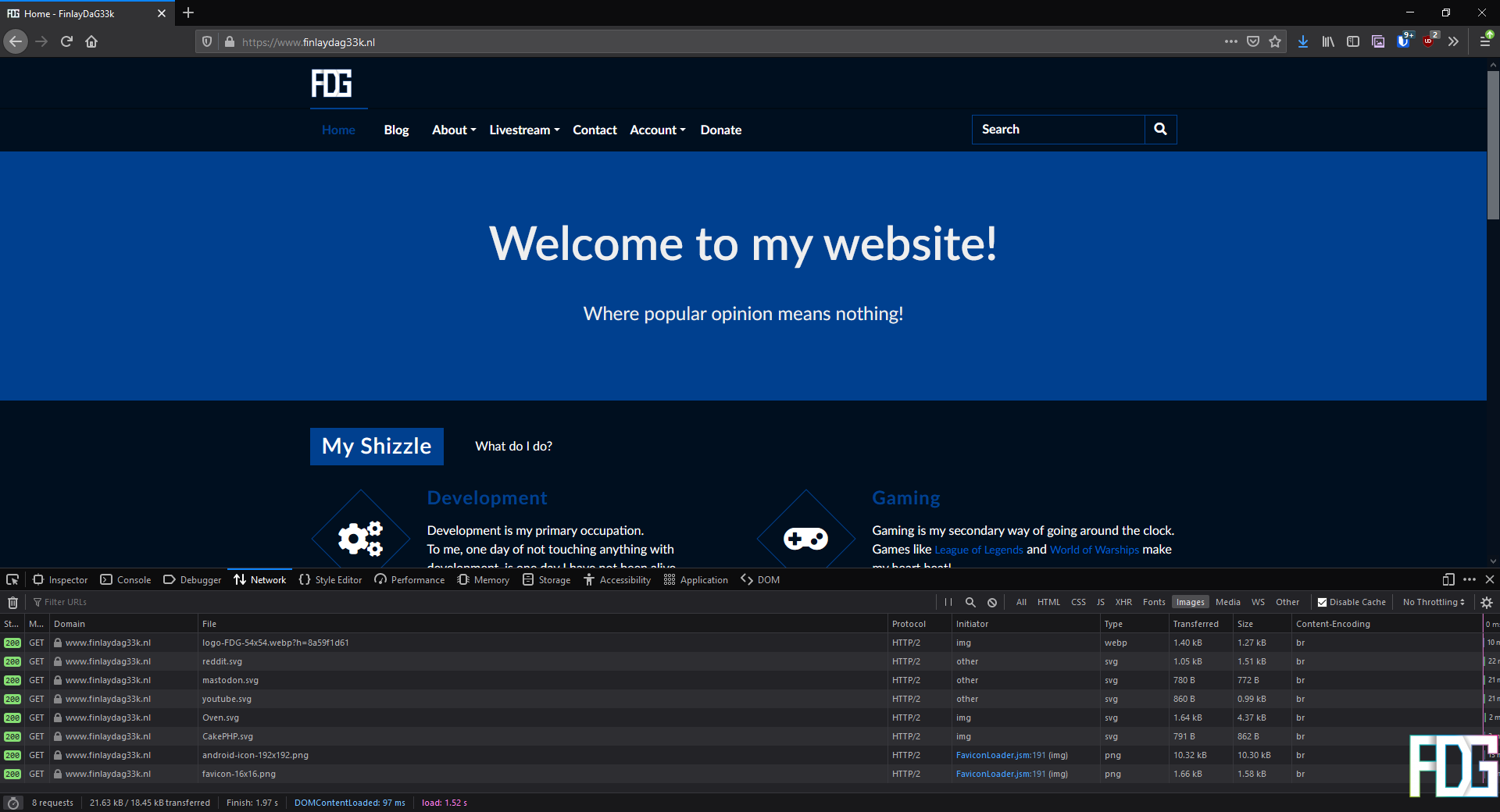Viewport: 1500px width, 812px height.
Task: Toggle the Images request filter
Action: coord(1190,602)
